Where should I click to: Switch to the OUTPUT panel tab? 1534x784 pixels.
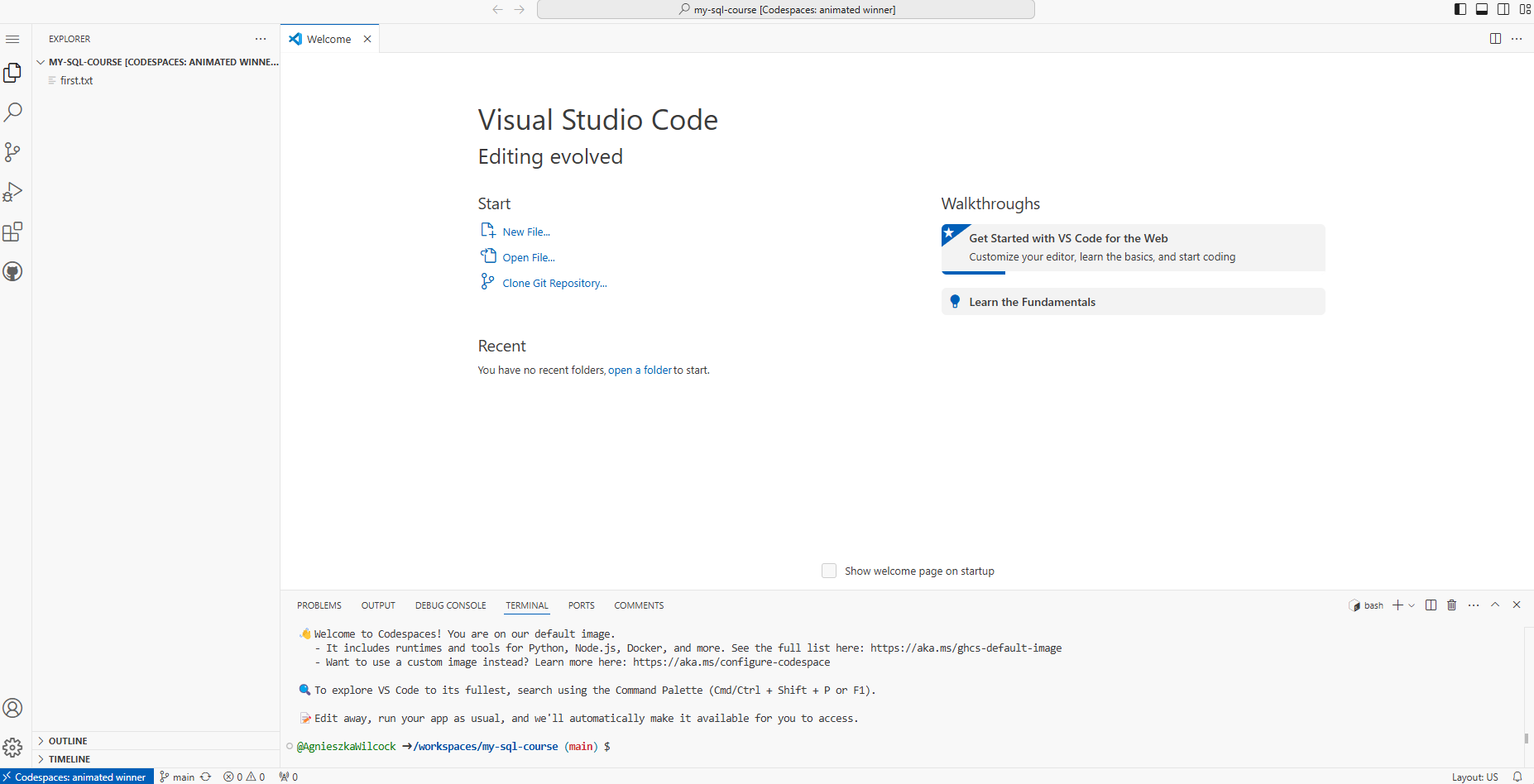[378, 605]
